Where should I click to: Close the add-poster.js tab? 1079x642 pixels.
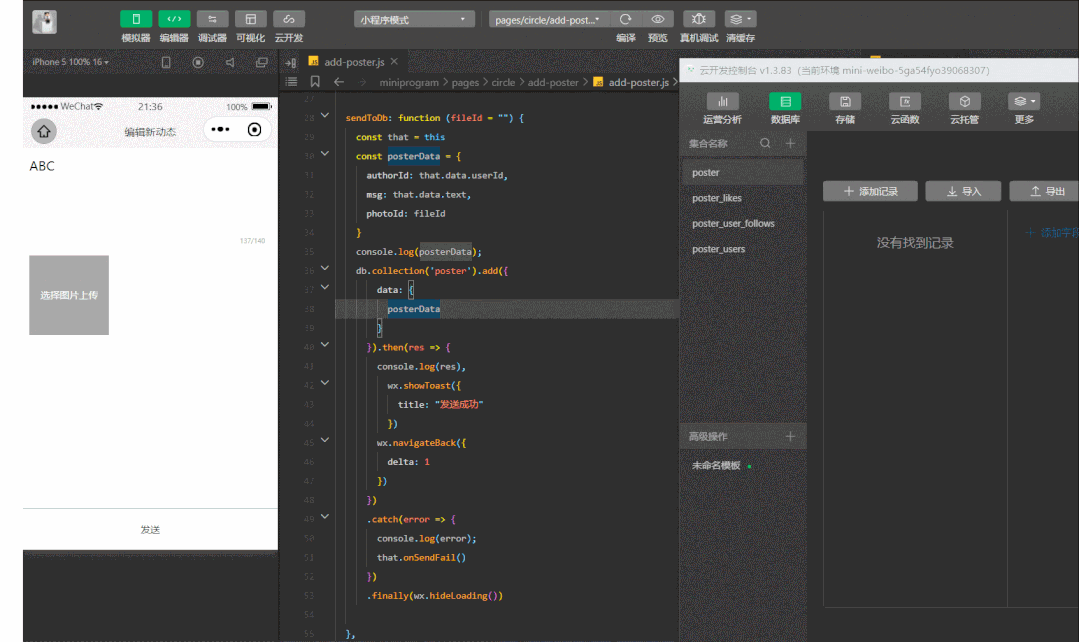(x=394, y=61)
